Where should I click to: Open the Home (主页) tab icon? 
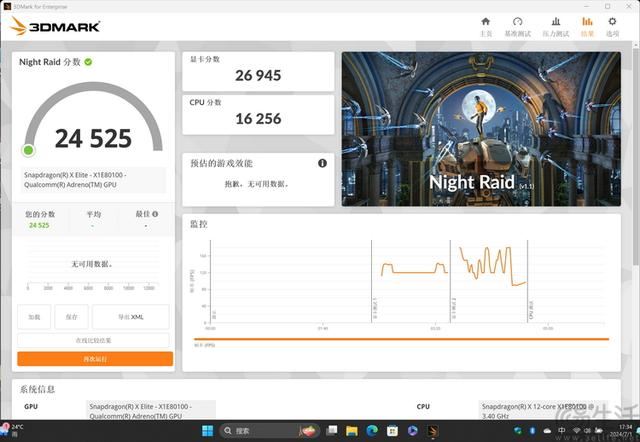[486, 25]
